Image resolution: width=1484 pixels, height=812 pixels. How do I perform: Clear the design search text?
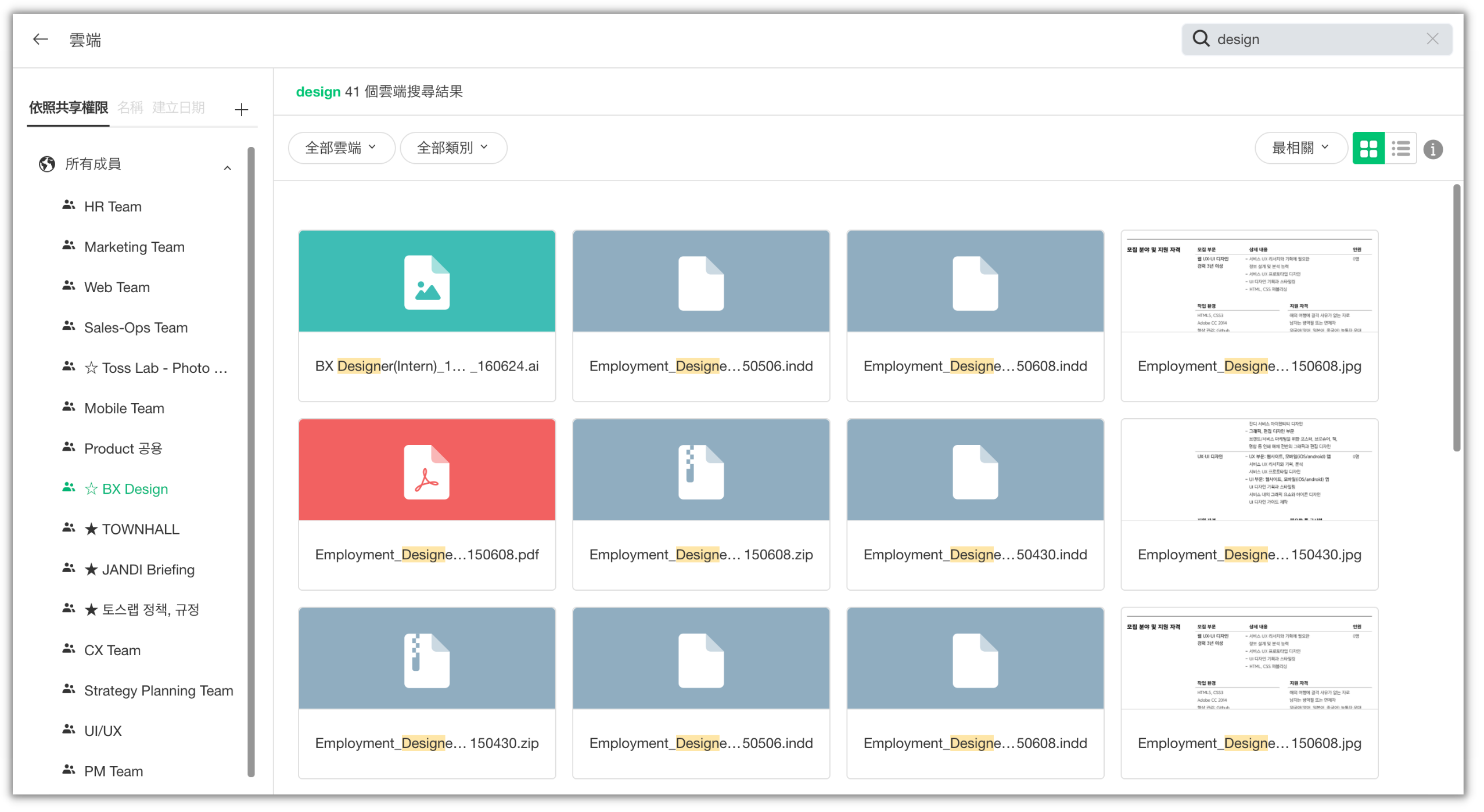click(1432, 39)
